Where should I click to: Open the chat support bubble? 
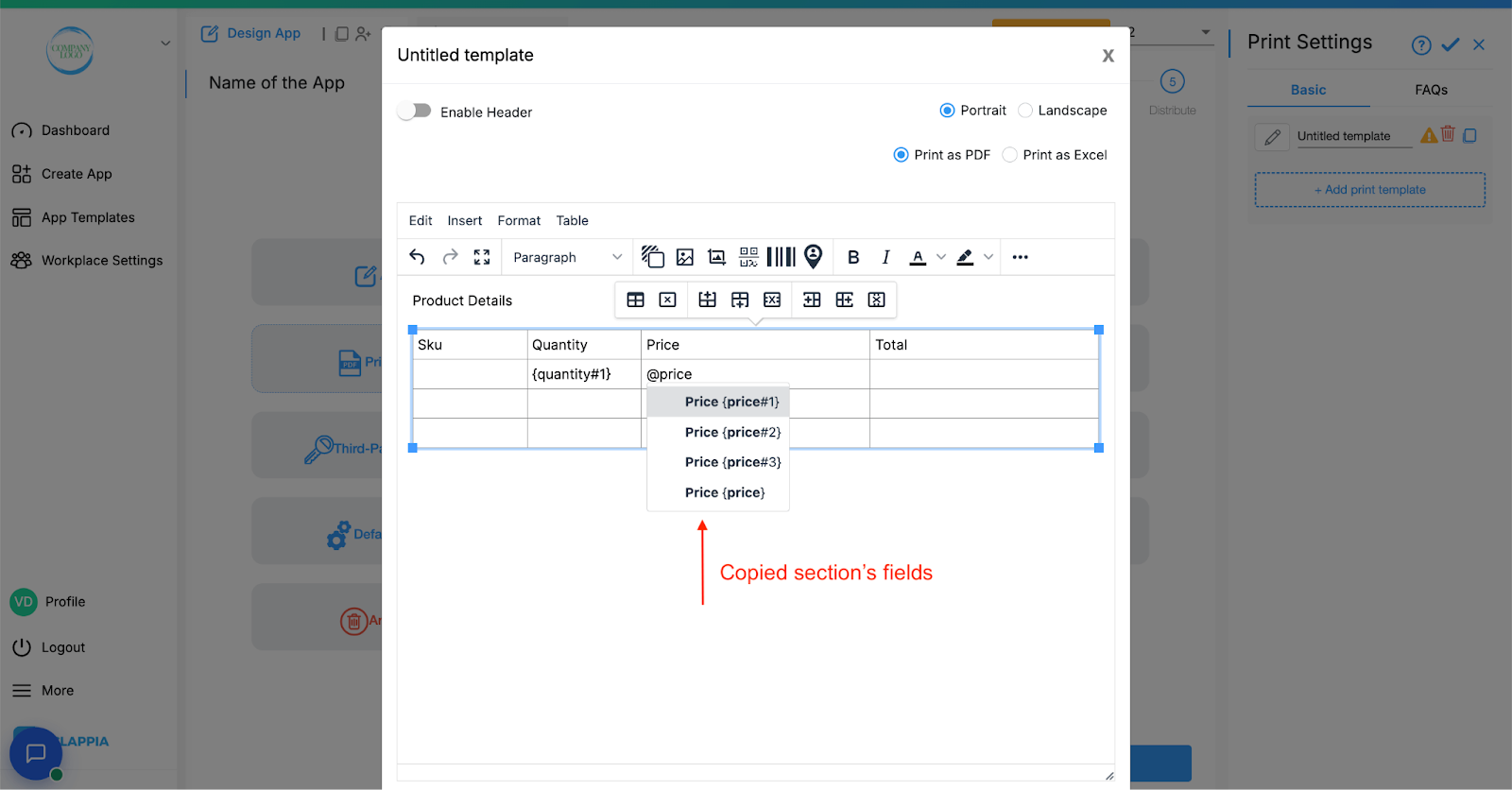pos(36,753)
